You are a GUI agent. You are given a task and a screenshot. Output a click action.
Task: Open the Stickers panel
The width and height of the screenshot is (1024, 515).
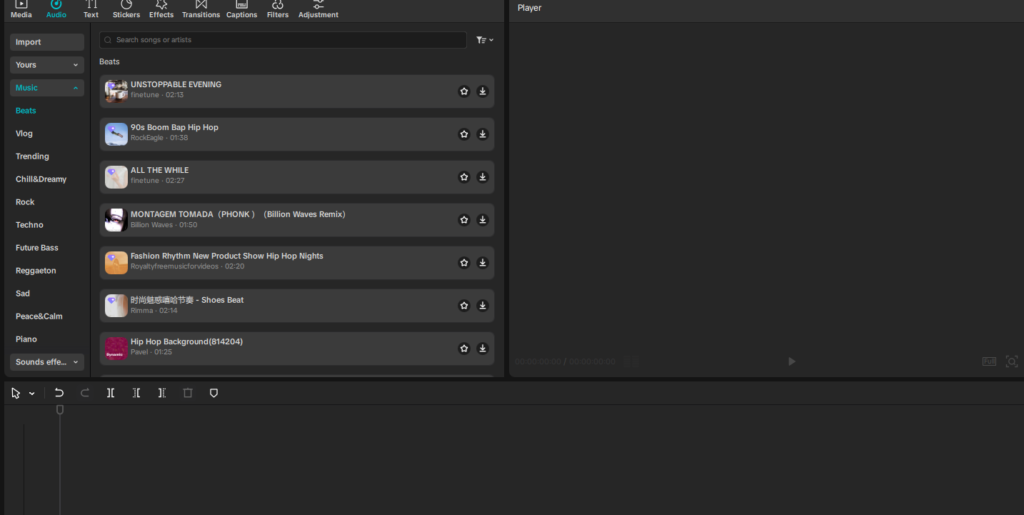pos(126,10)
